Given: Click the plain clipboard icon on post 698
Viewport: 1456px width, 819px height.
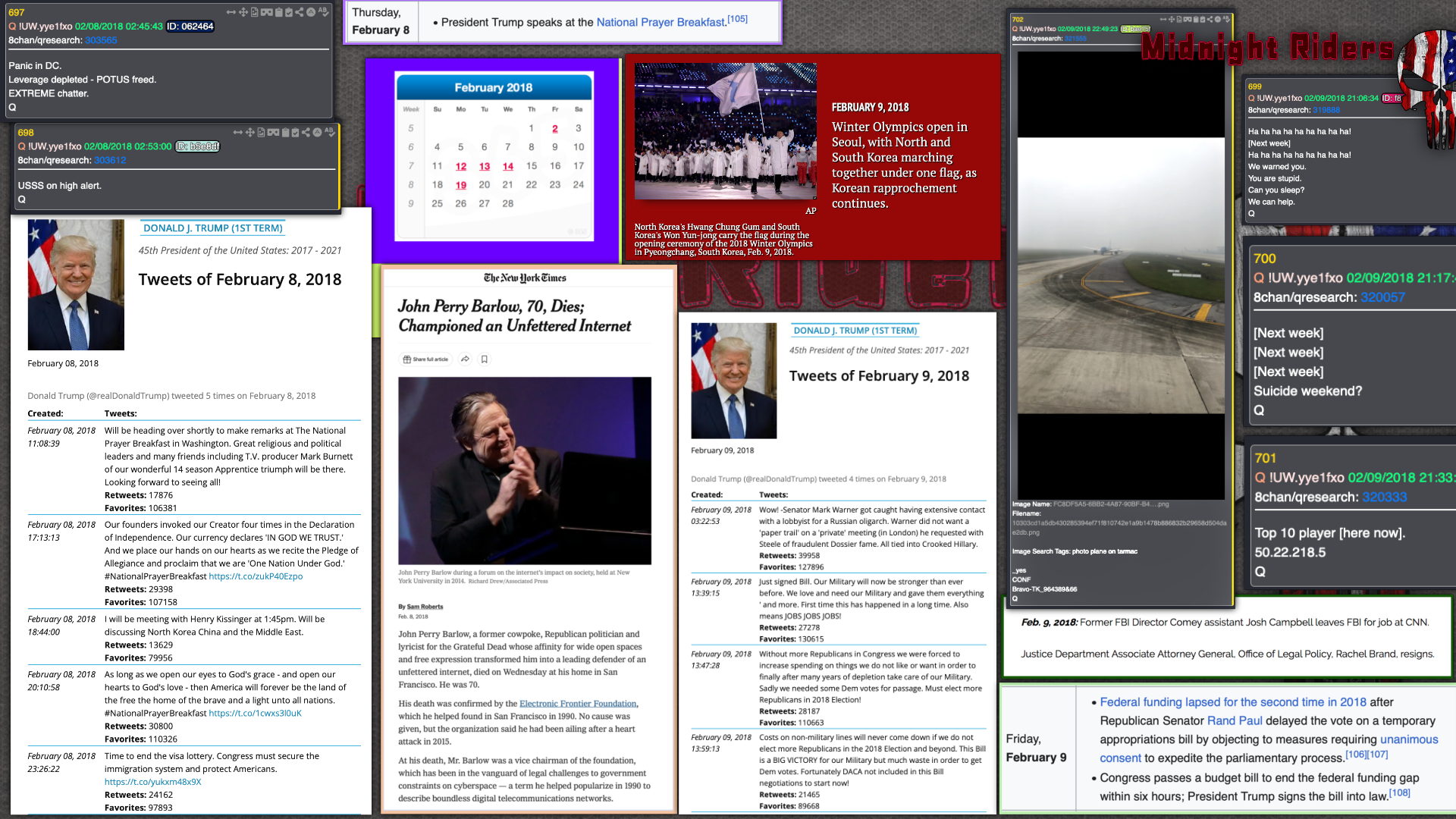Looking at the screenshot, I should 285,132.
